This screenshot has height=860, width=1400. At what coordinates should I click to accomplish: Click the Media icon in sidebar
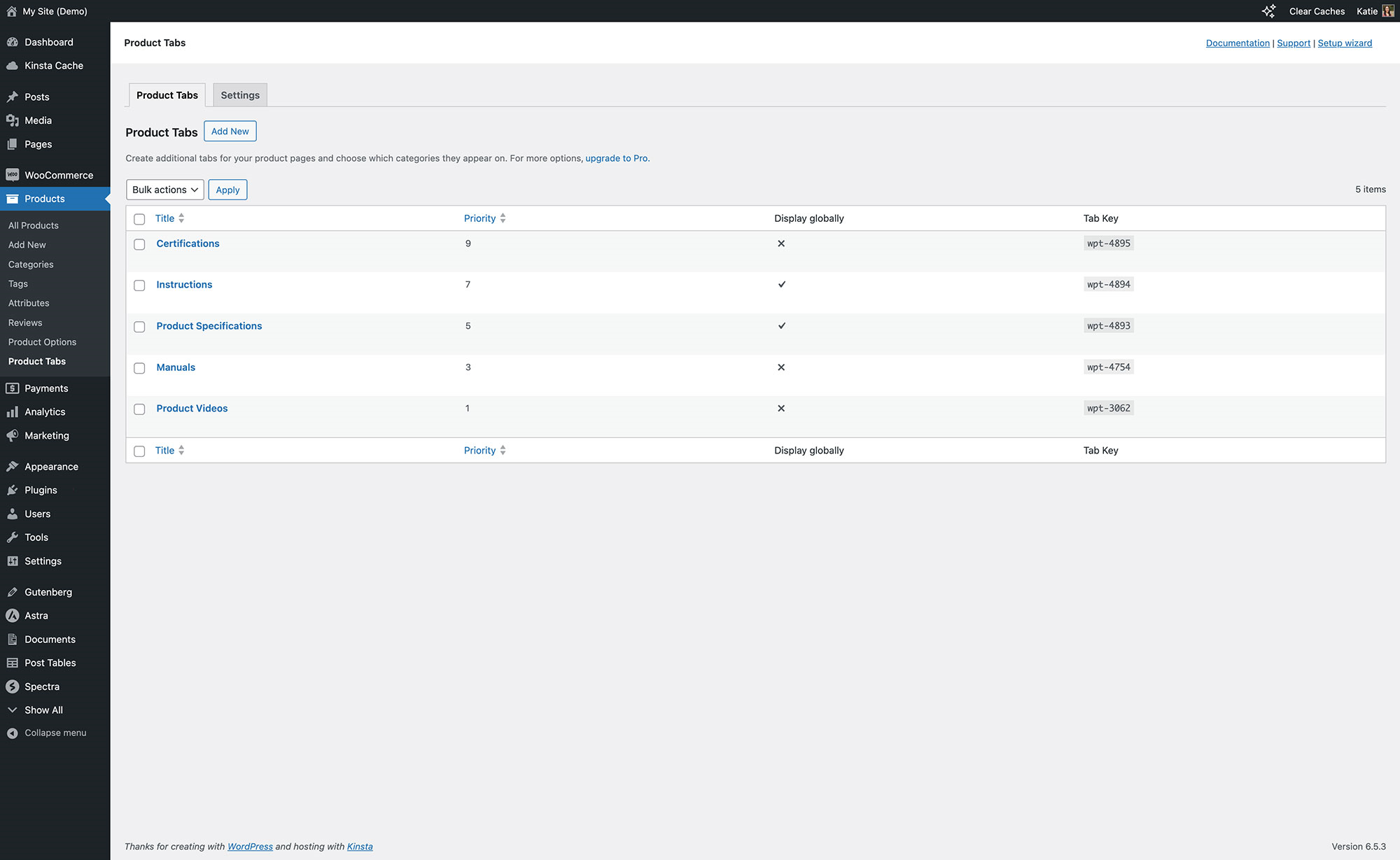click(12, 120)
